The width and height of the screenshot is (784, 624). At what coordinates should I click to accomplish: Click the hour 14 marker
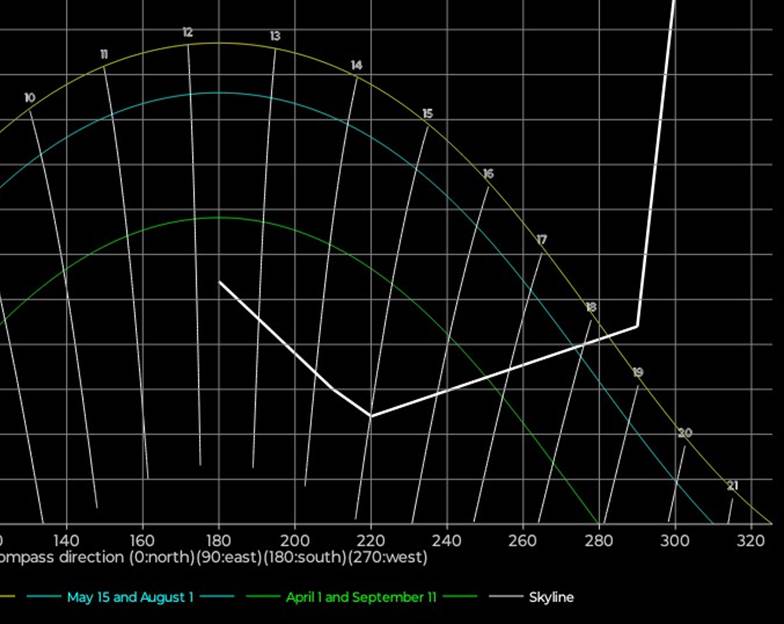(356, 66)
